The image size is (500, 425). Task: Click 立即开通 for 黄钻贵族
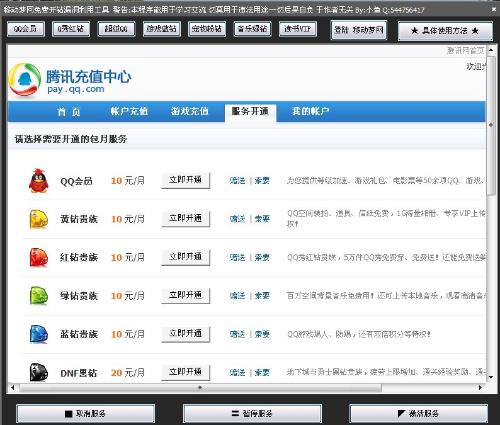(x=186, y=219)
